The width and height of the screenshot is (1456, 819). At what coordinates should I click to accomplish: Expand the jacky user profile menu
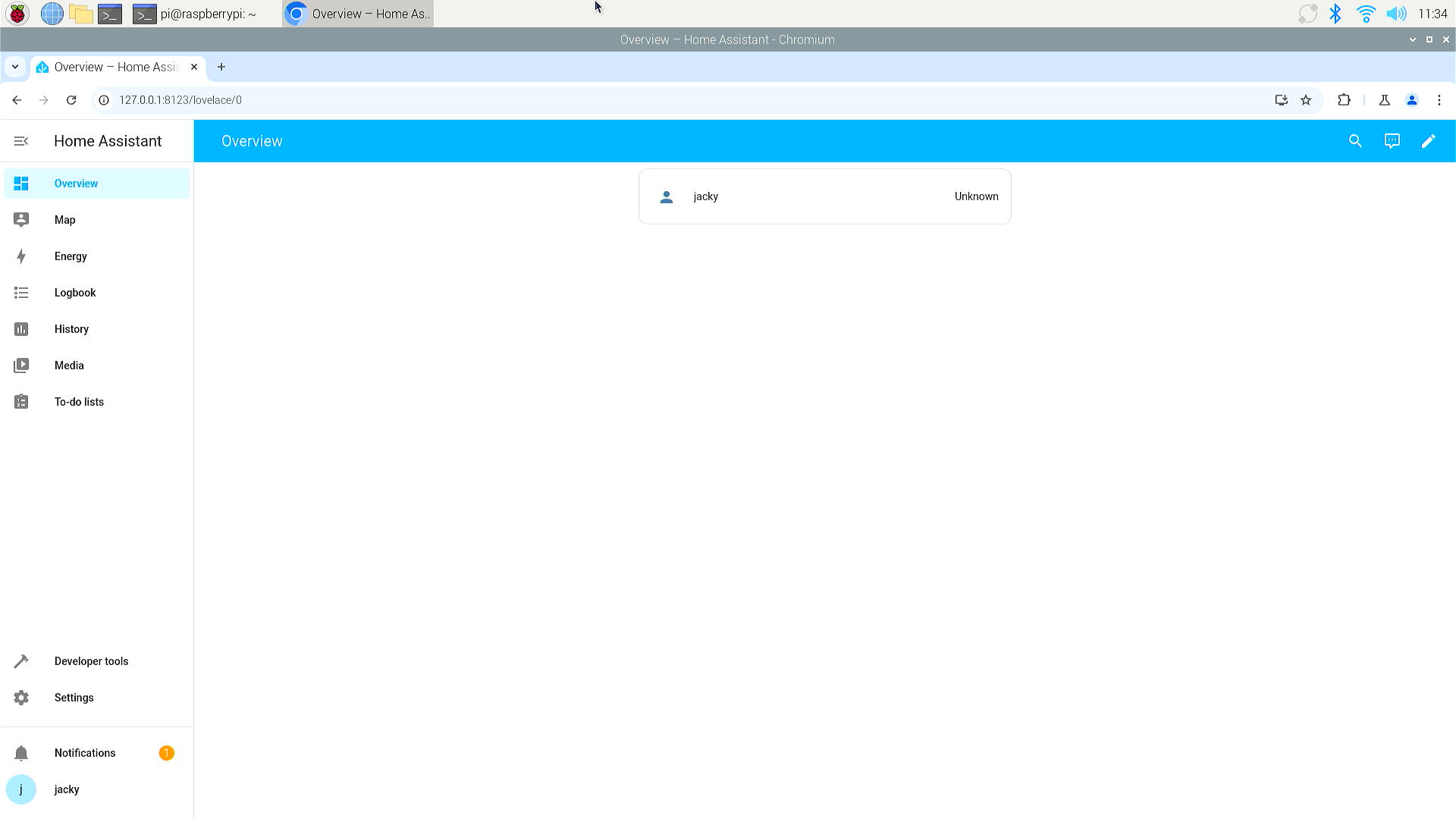67,789
